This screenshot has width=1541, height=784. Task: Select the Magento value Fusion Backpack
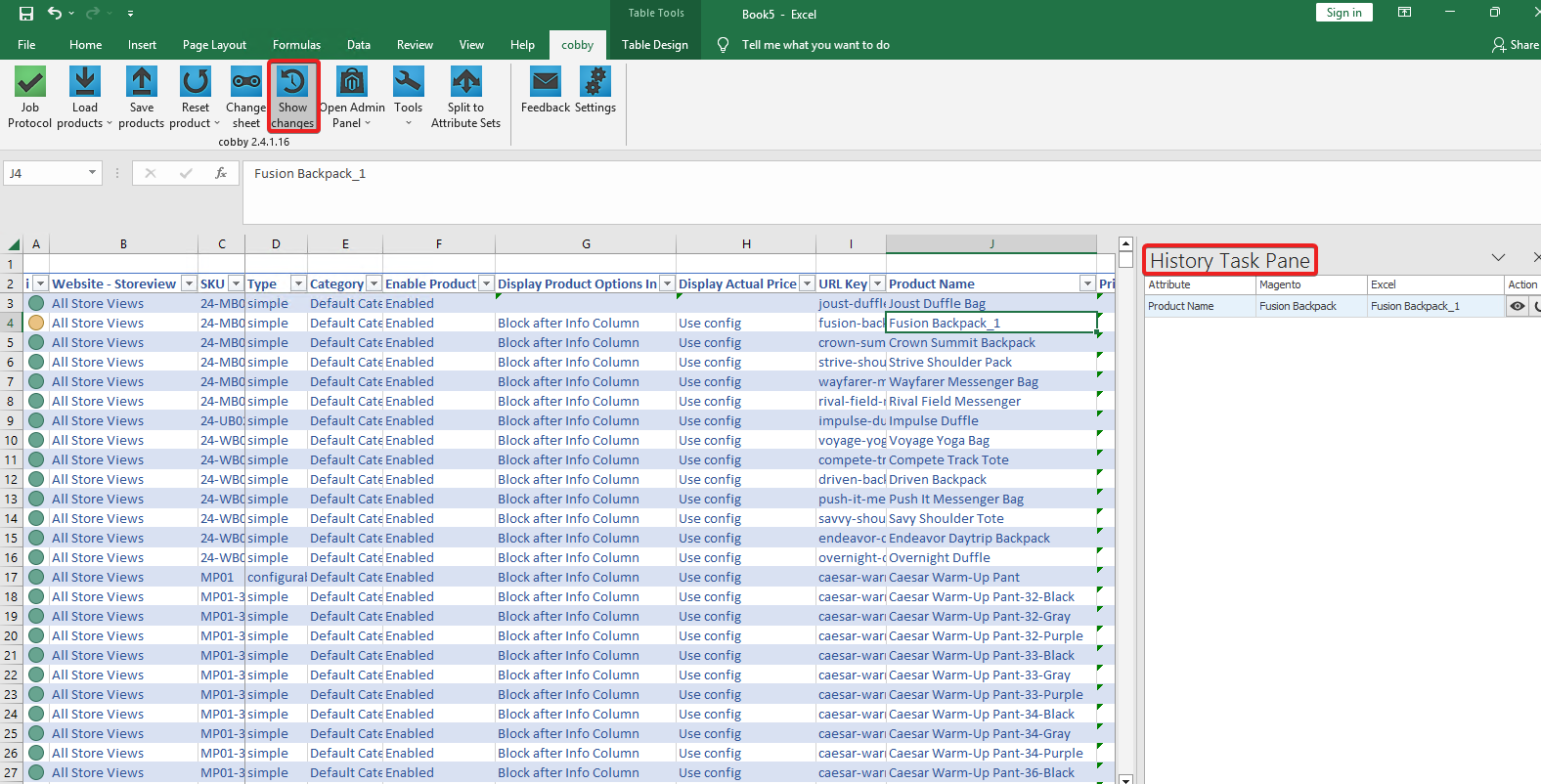[x=1311, y=306]
